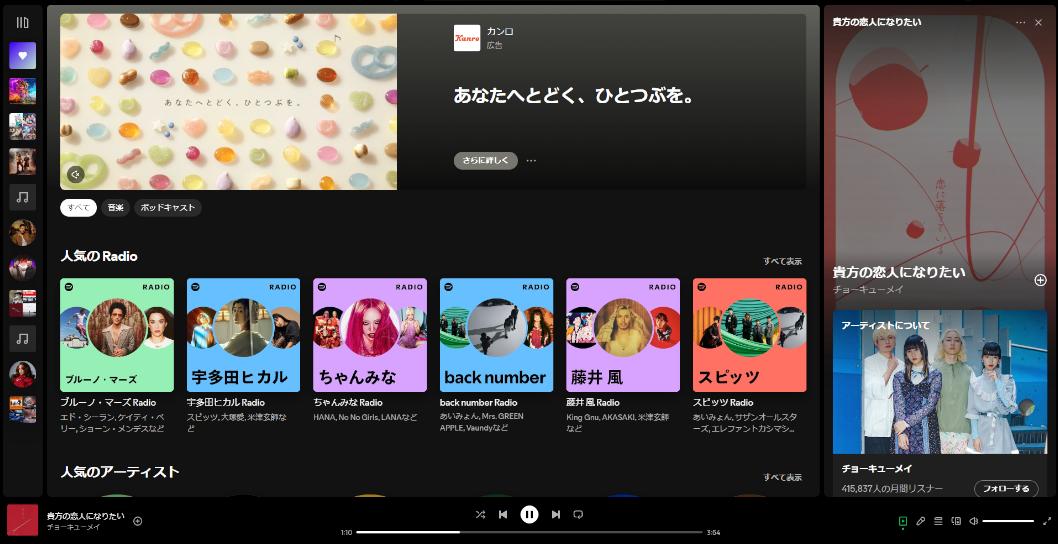
Task: Toggle the Now Playing view panel
Action: [x=902, y=521]
